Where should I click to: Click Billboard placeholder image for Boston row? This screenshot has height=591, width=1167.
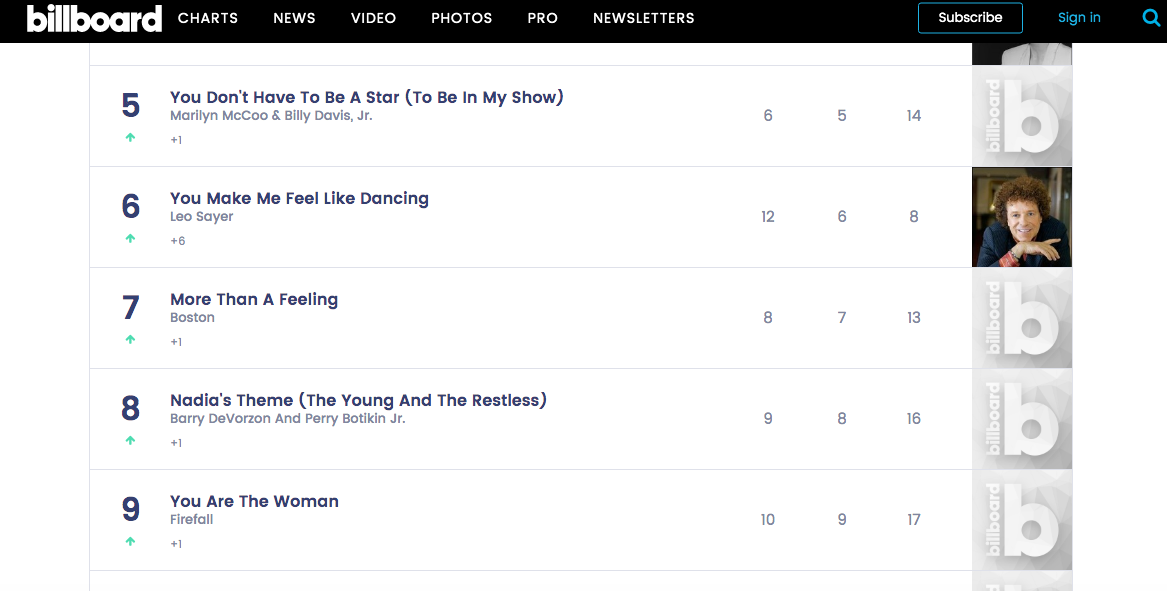(x=1021, y=318)
